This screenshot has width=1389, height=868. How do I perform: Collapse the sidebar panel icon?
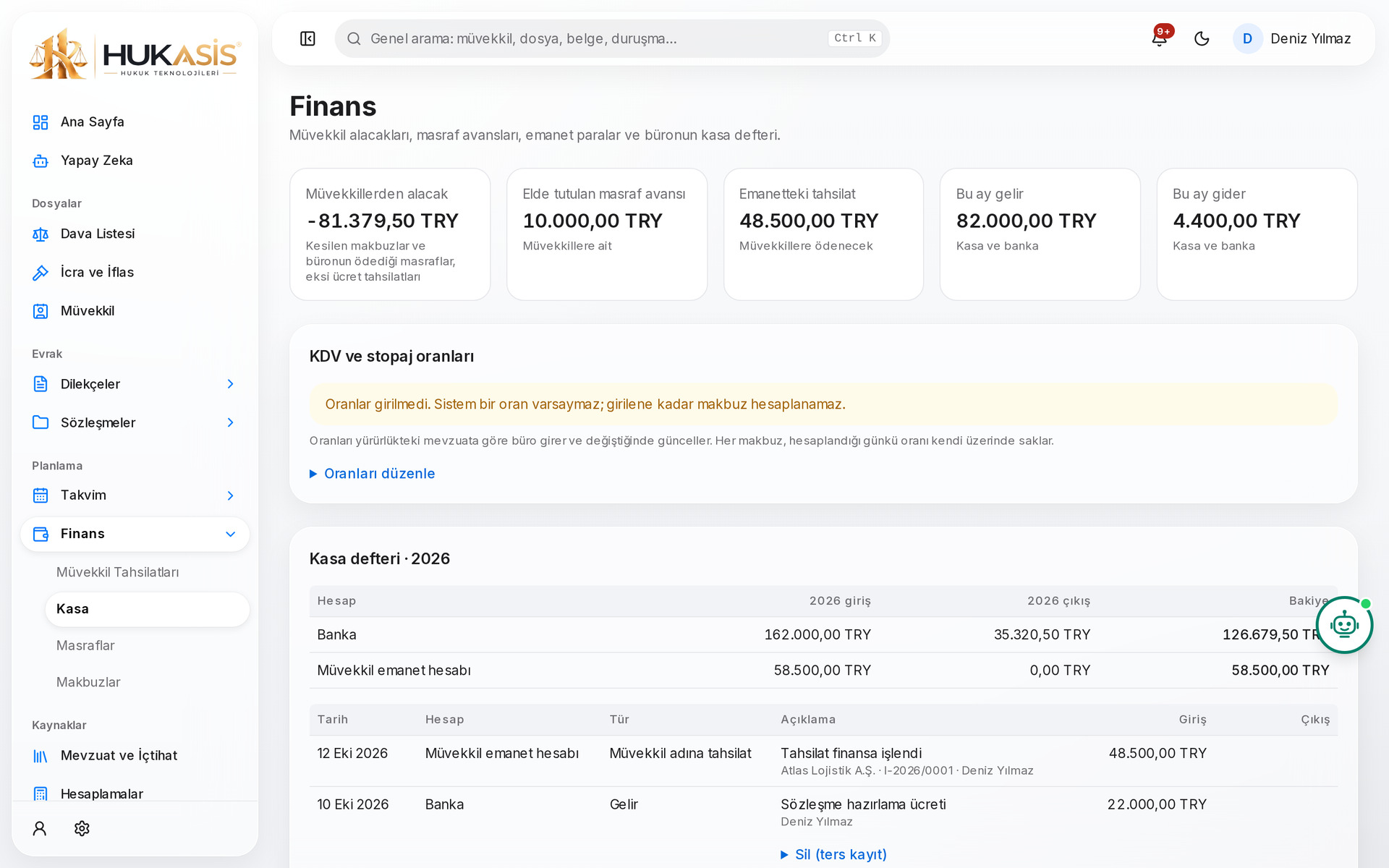(307, 38)
